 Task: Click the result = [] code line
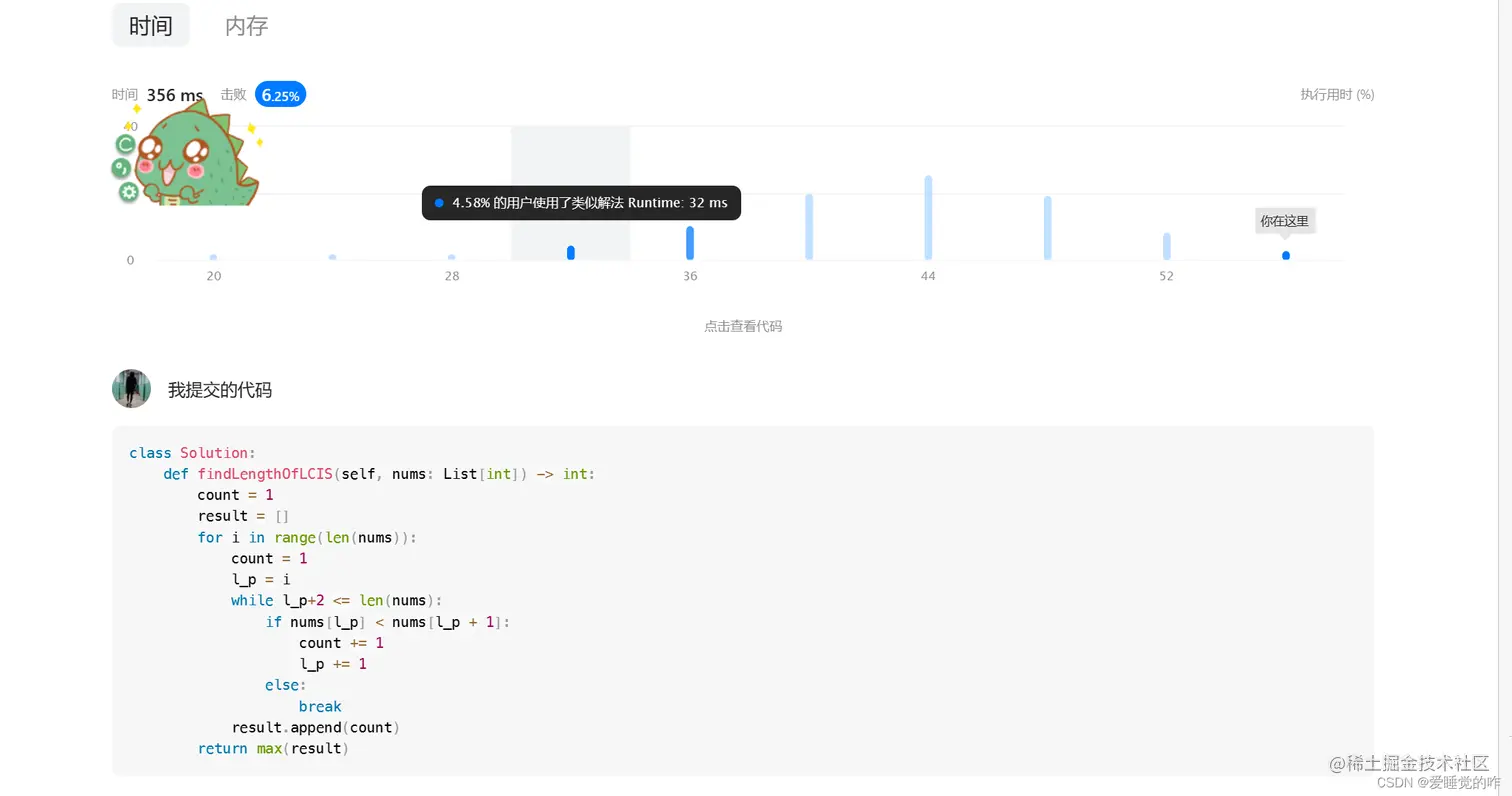point(243,516)
